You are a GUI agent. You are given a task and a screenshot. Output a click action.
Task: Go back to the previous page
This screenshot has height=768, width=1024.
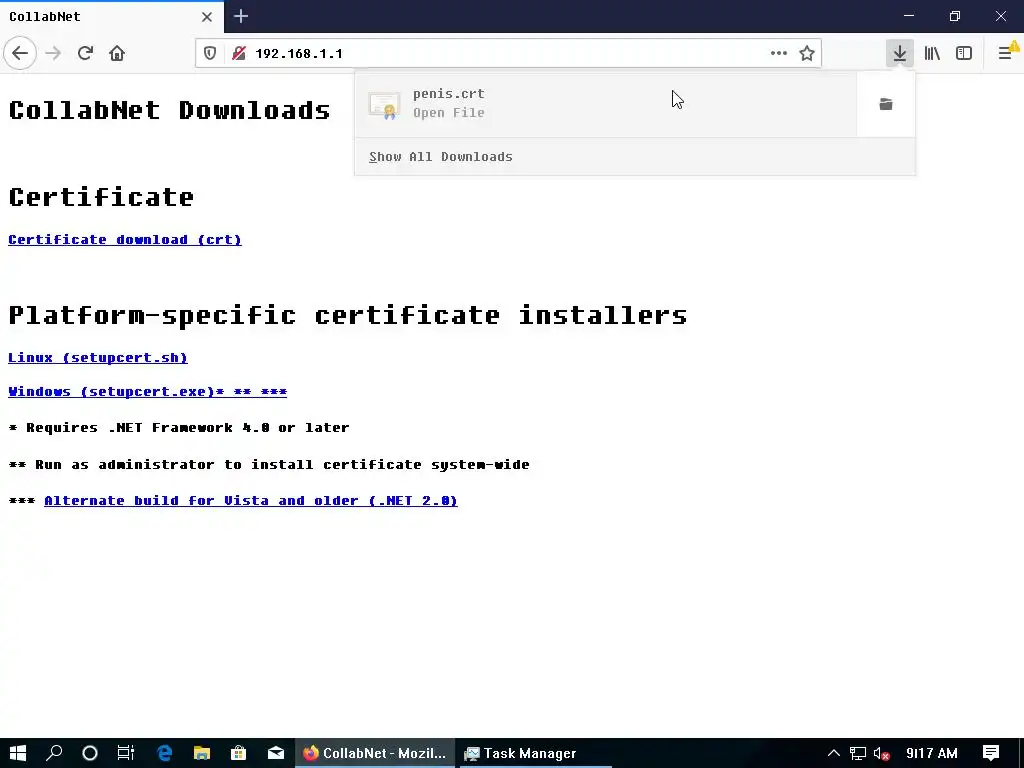tap(20, 53)
